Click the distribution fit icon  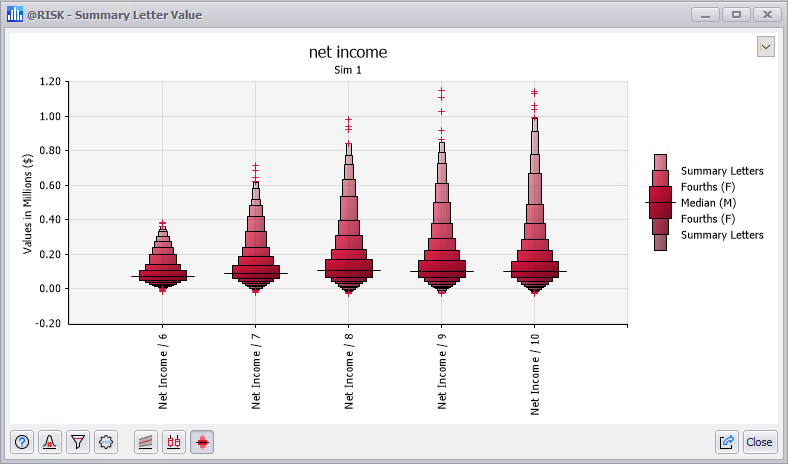coord(50,441)
